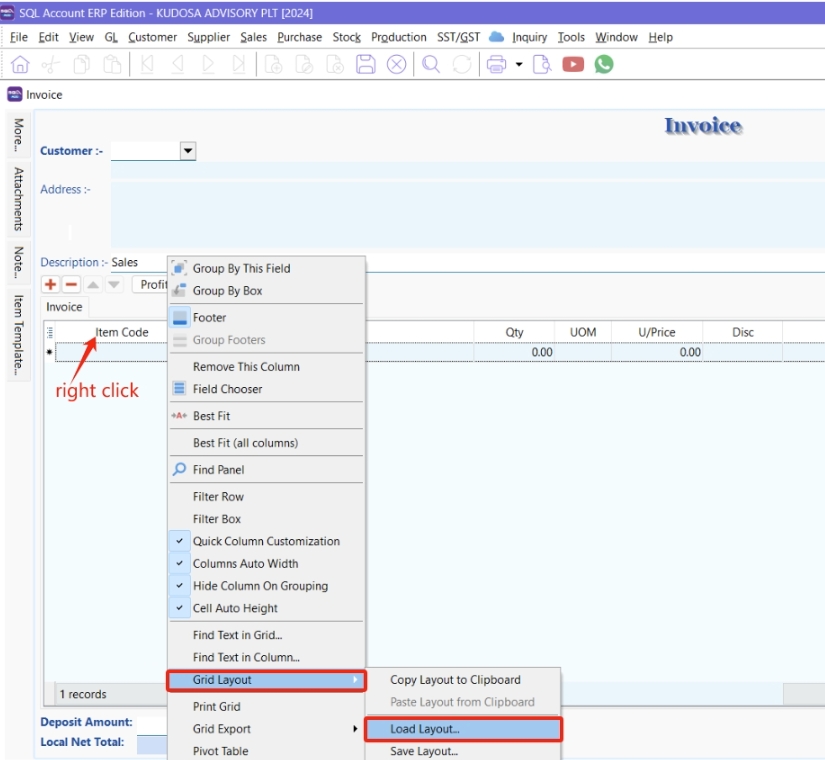Open the Customer dropdown arrow
This screenshot has width=825, height=760.
click(x=187, y=151)
